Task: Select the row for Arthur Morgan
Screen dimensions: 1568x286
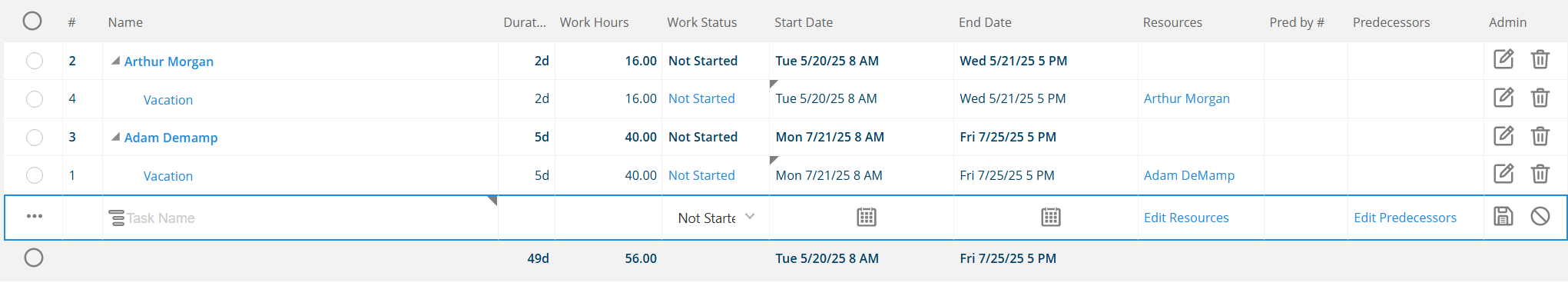Action: (35, 61)
